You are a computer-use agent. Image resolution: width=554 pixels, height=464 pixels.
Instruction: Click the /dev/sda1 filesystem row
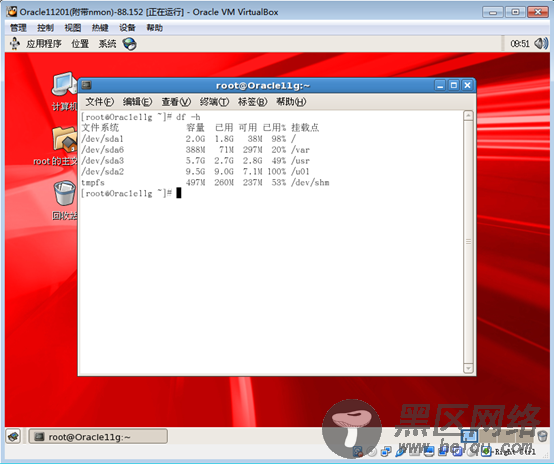[189, 139]
